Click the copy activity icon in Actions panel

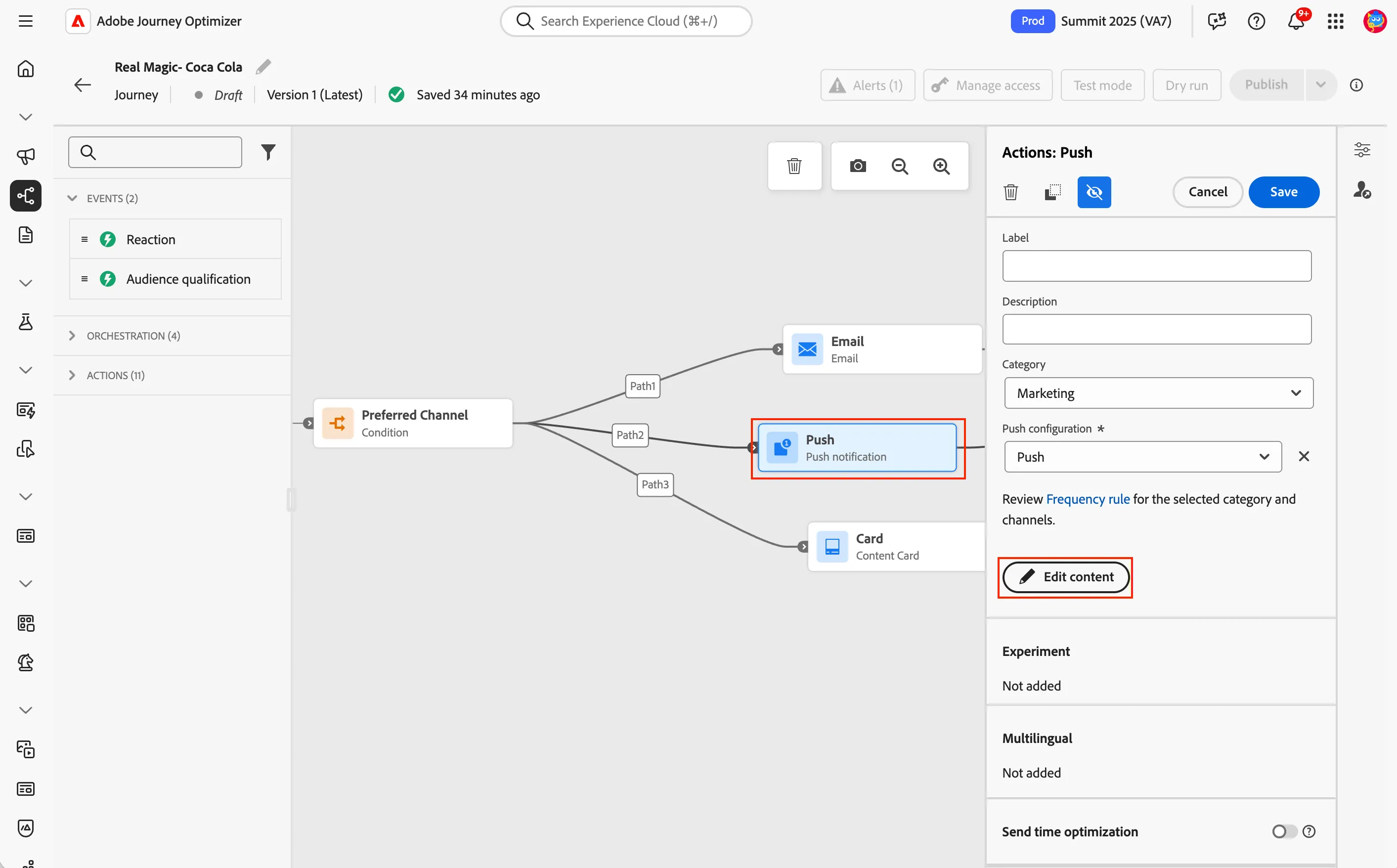pos(1052,192)
